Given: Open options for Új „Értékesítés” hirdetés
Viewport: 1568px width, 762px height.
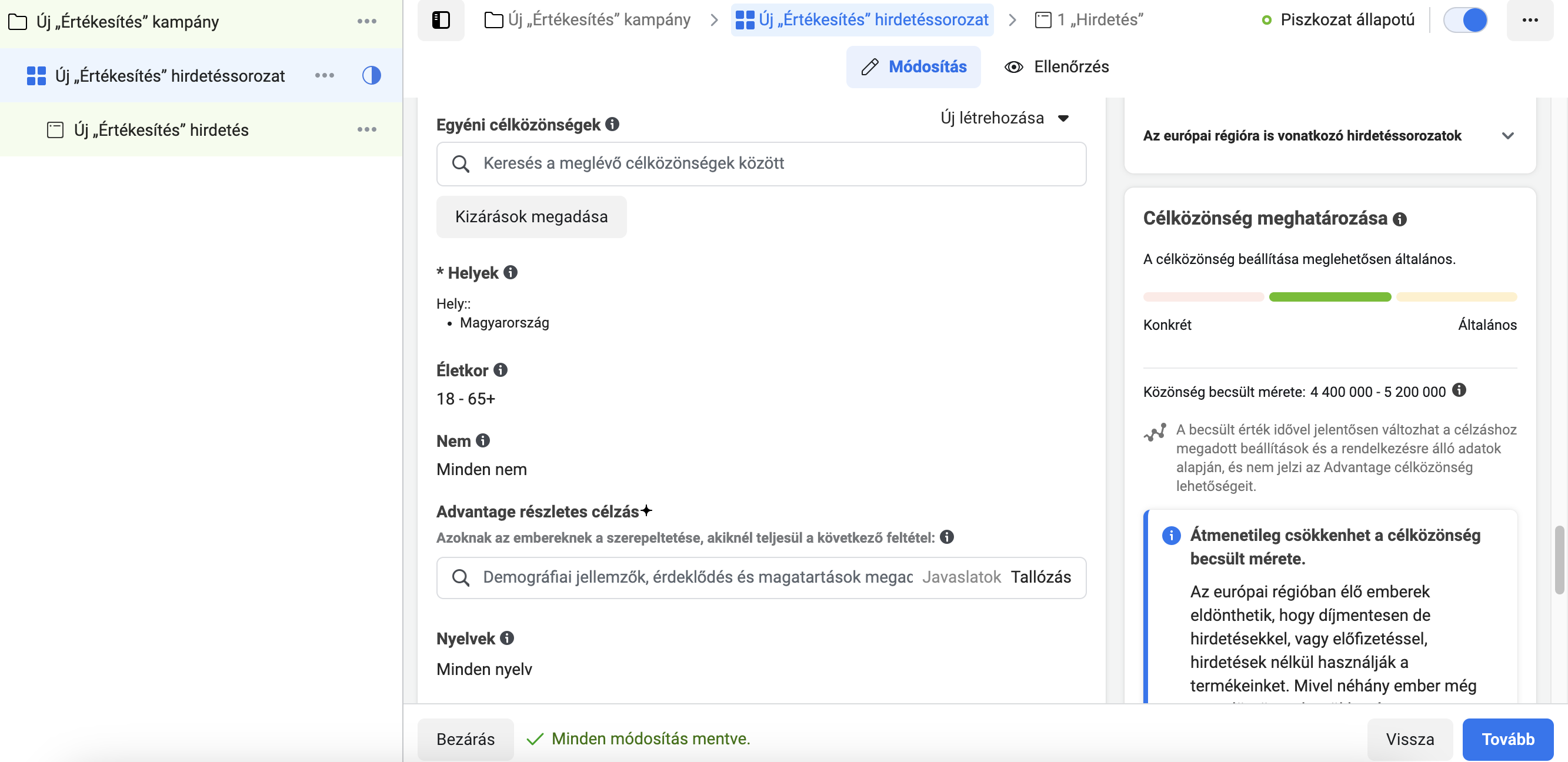Looking at the screenshot, I should click(x=366, y=129).
